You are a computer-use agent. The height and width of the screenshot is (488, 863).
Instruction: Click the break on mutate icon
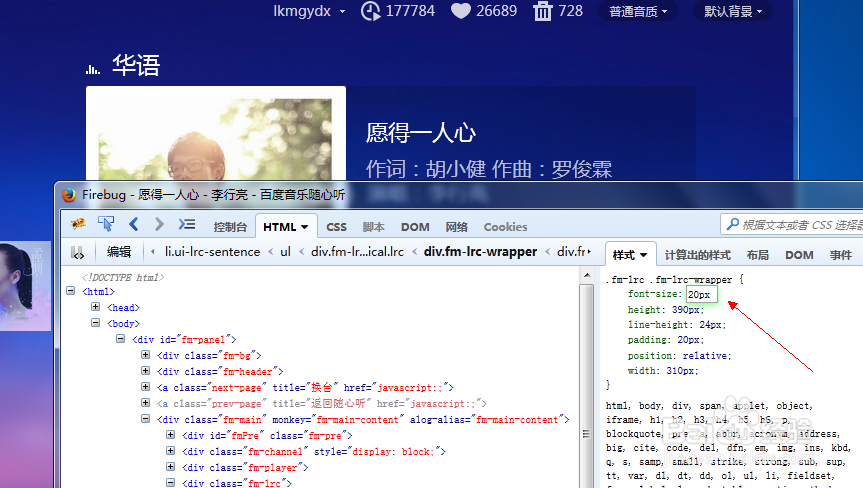[x=78, y=253]
